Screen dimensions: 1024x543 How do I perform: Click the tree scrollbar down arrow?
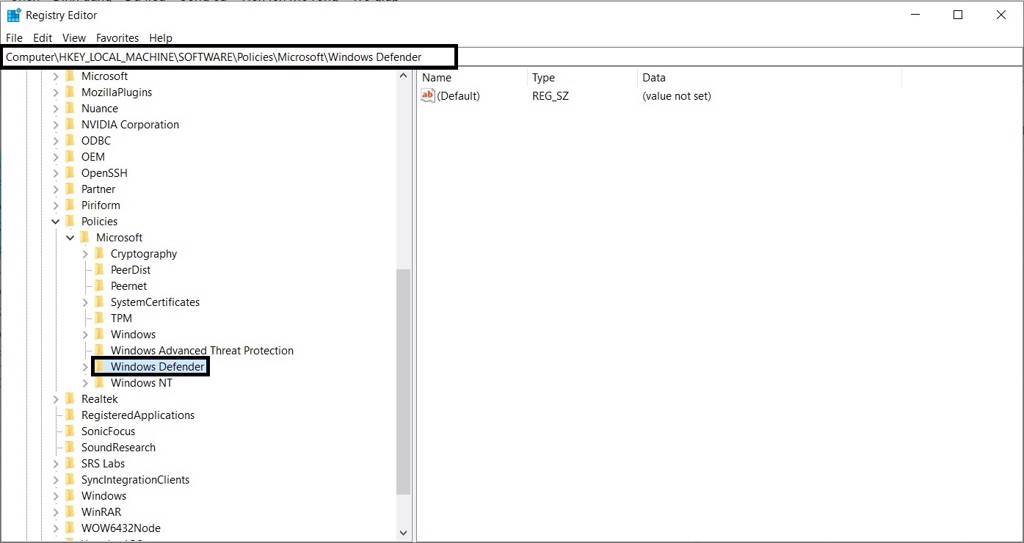click(x=403, y=533)
